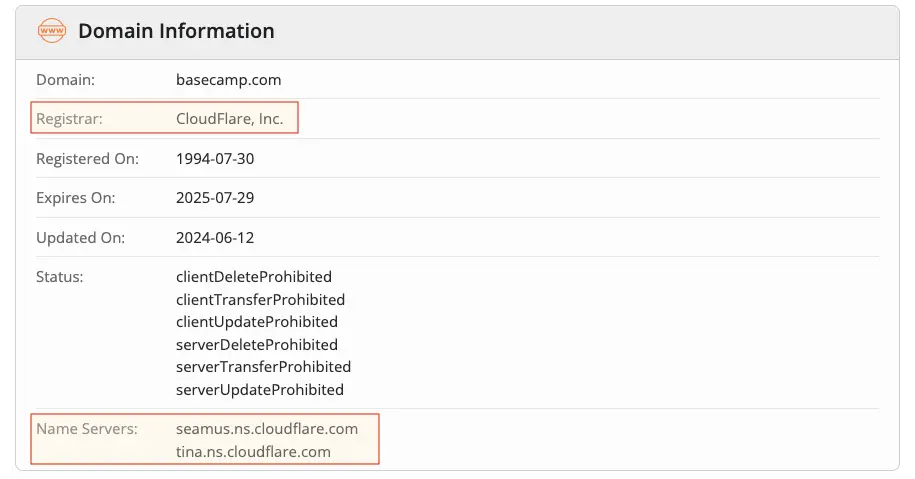Click tina.ns.cloudflare.com name server

pyautogui.click(x=253, y=452)
